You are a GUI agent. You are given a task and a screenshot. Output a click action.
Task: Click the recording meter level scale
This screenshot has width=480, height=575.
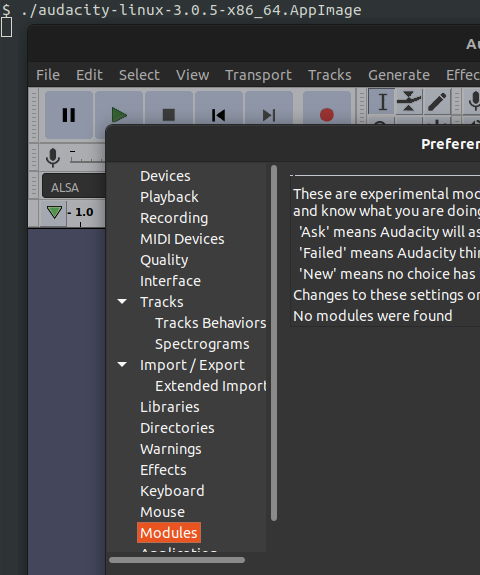coord(87,157)
